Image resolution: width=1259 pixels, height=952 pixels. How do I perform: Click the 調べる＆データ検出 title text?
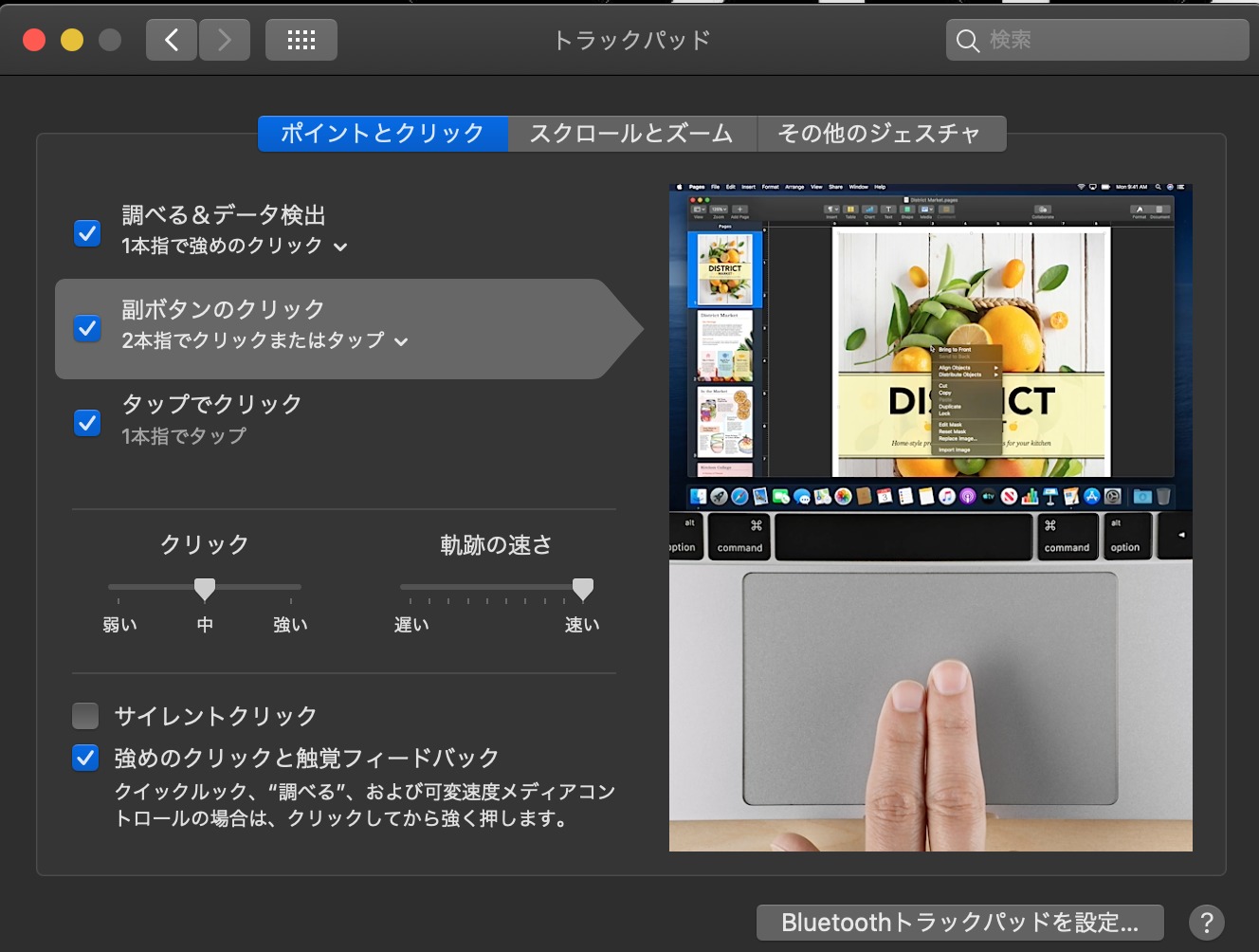coord(224,215)
